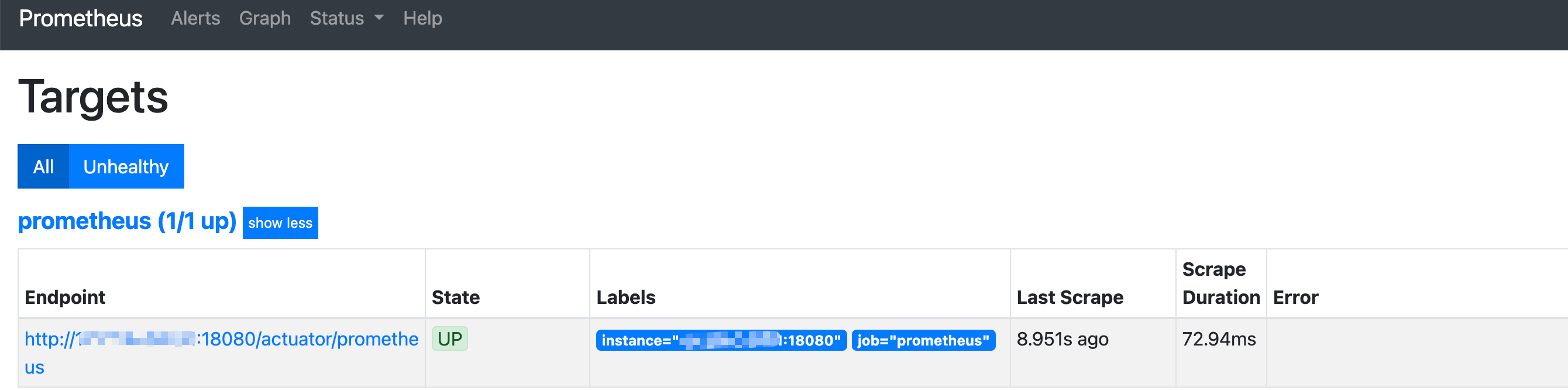This screenshot has height=390, width=1568.
Task: Open the Help link
Action: (422, 18)
